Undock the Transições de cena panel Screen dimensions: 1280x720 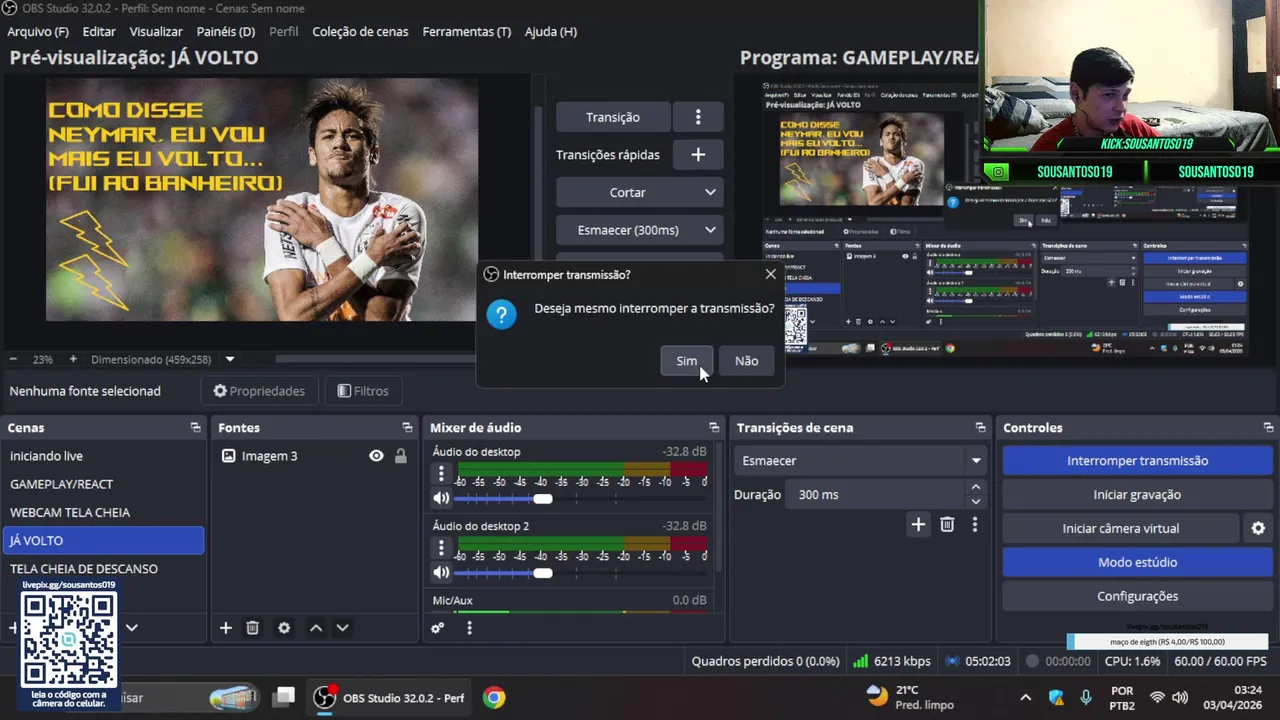click(x=980, y=427)
